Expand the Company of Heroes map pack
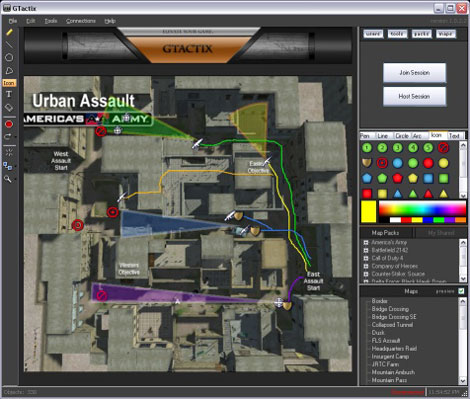 click(366, 266)
